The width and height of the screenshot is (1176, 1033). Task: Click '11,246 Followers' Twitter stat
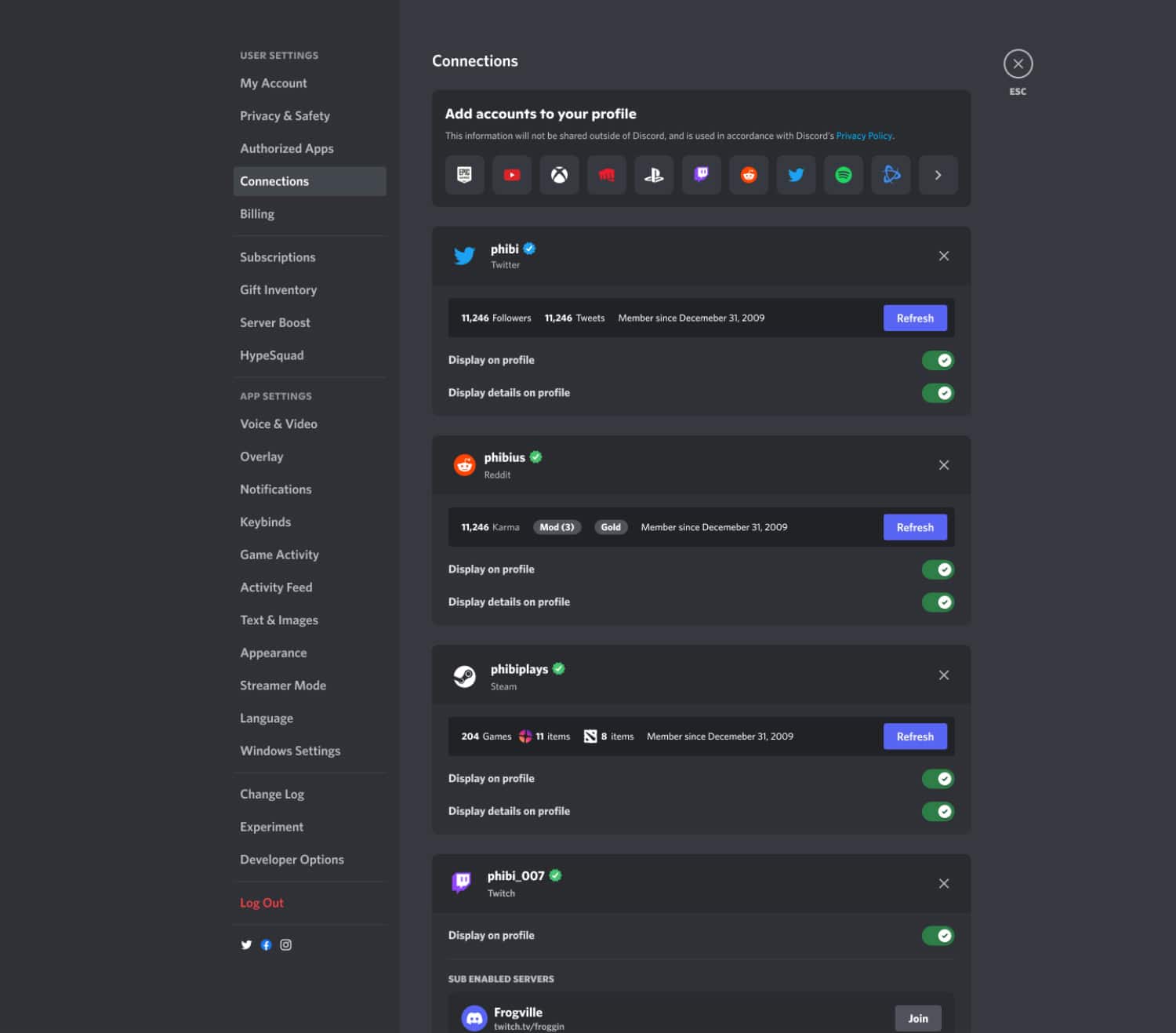coord(496,318)
